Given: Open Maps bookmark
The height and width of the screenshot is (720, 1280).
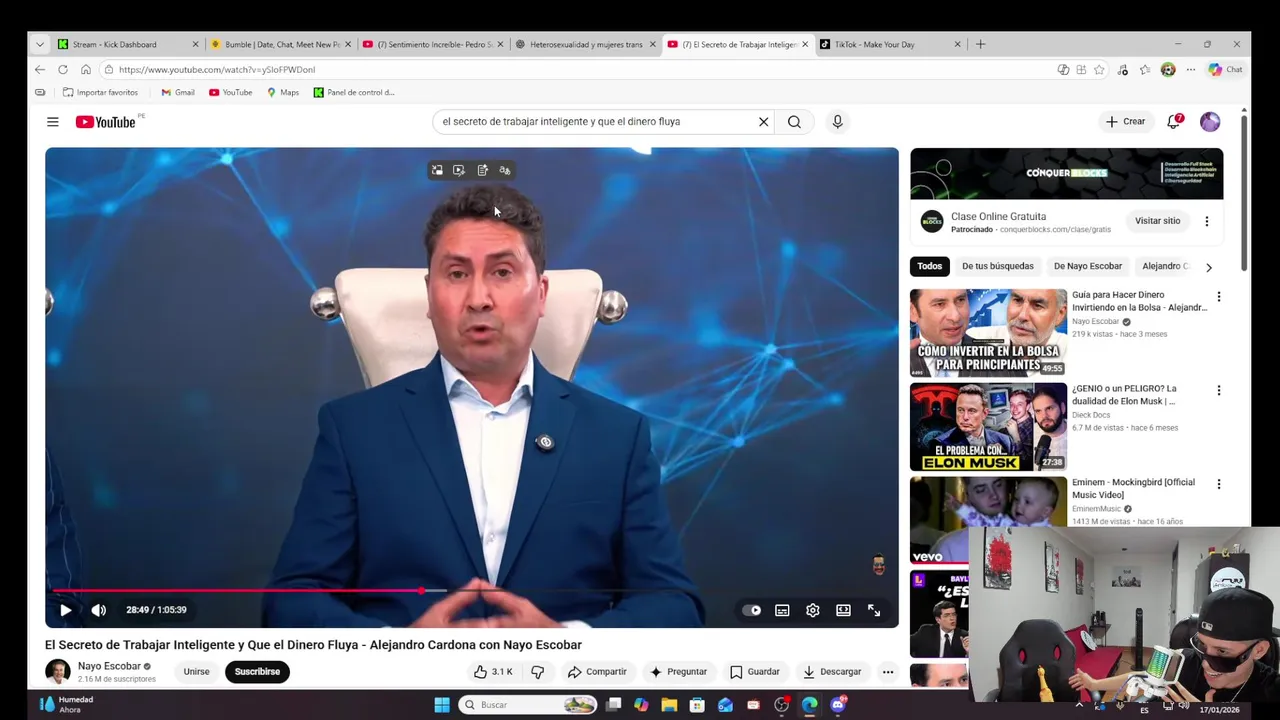Looking at the screenshot, I should point(283,92).
